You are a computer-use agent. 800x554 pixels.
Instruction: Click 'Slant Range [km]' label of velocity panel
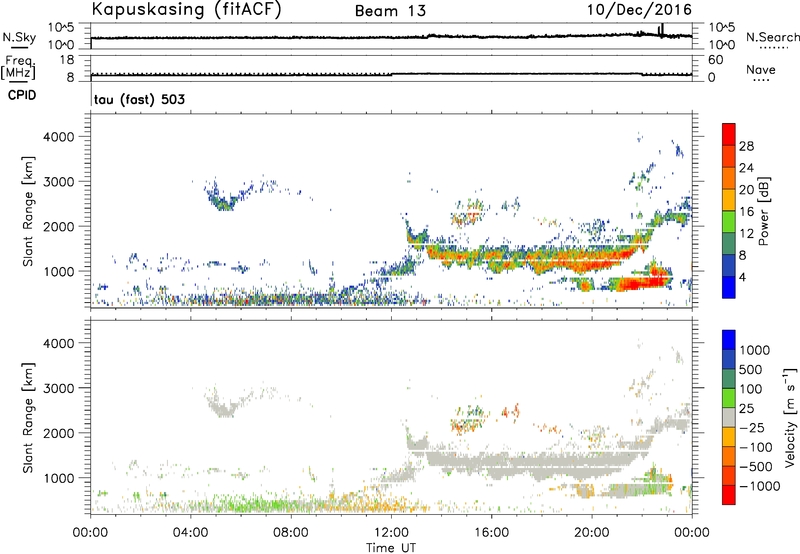pos(28,418)
